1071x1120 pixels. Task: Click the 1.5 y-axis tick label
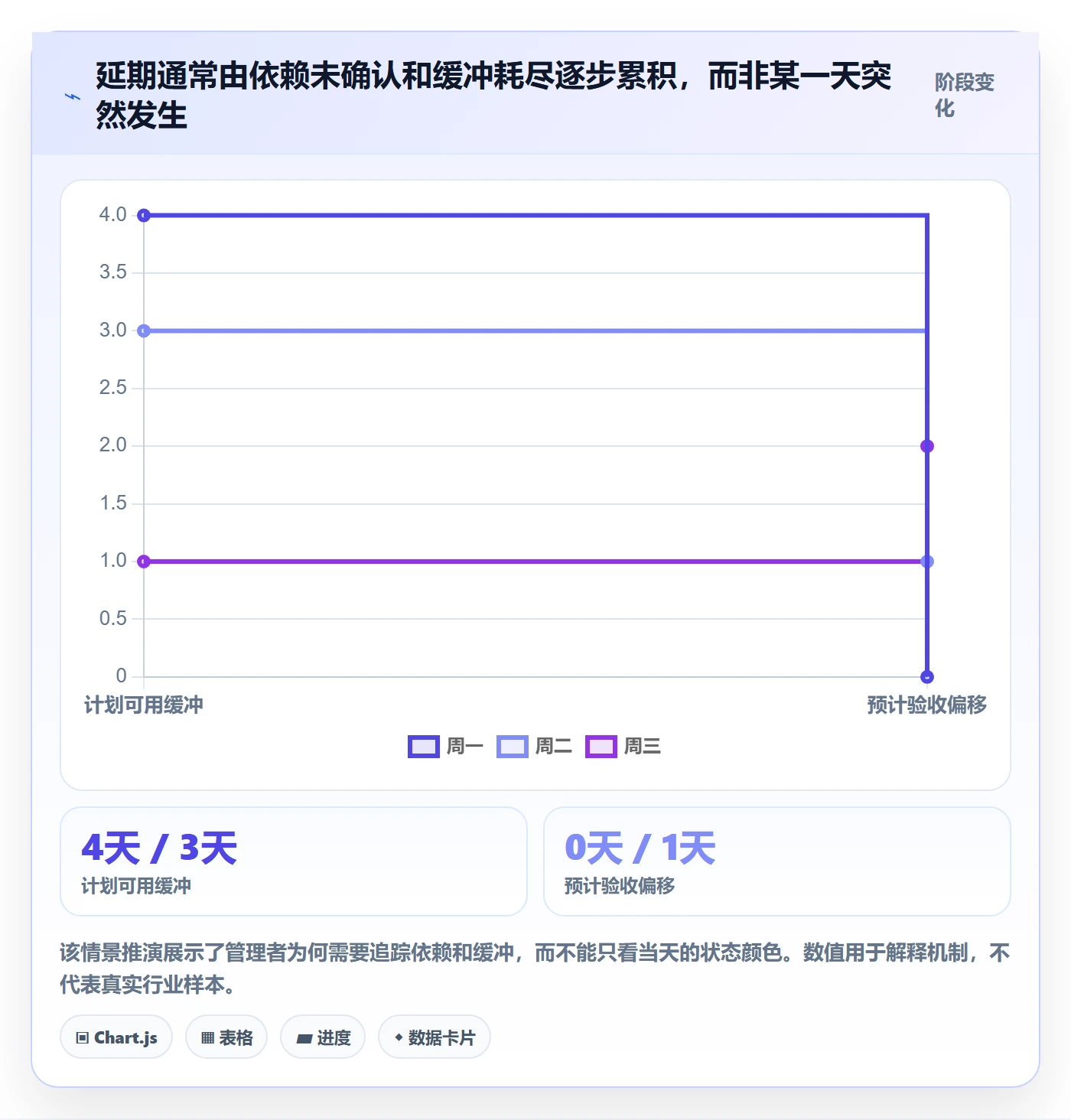click(113, 503)
